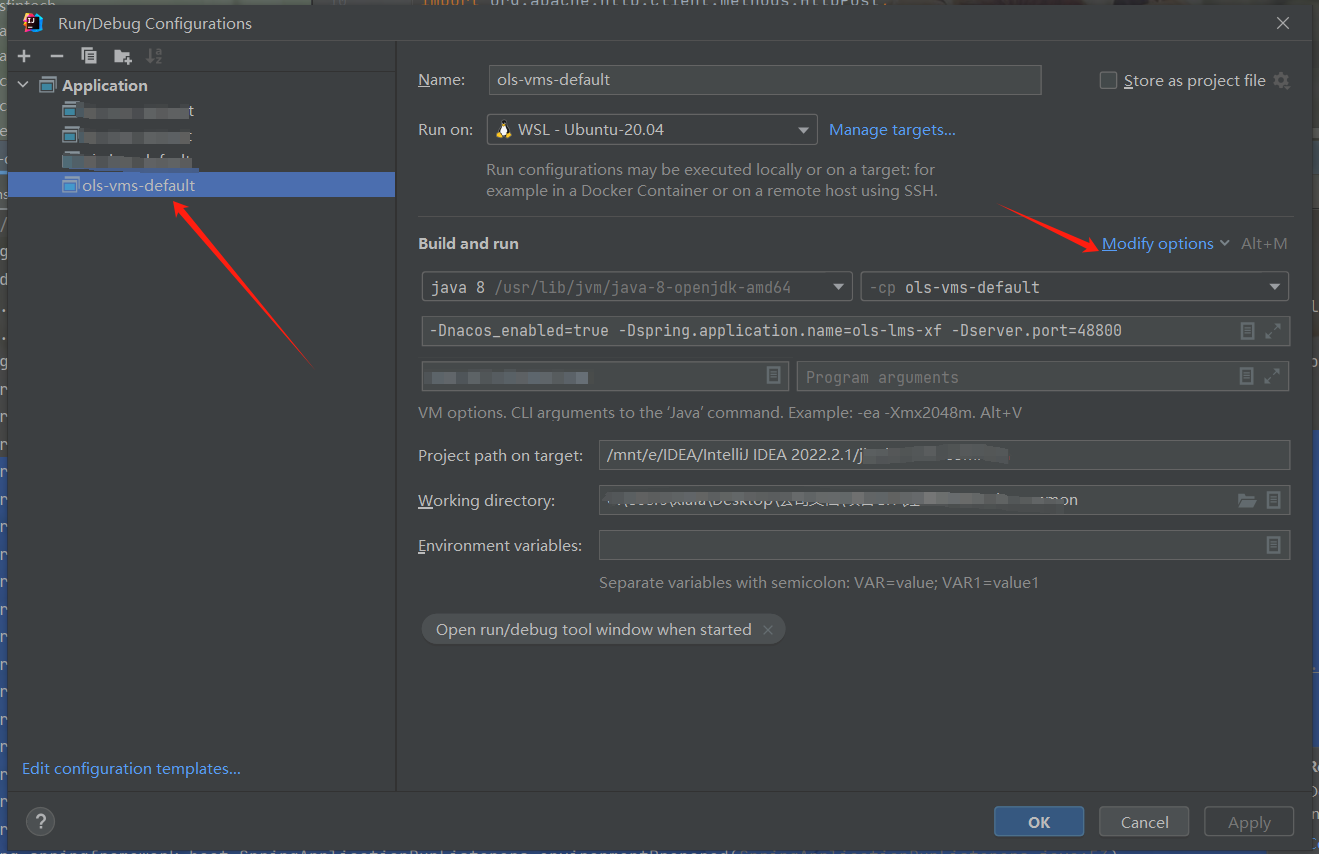Edit Environment variables via list icon

click(1273, 545)
